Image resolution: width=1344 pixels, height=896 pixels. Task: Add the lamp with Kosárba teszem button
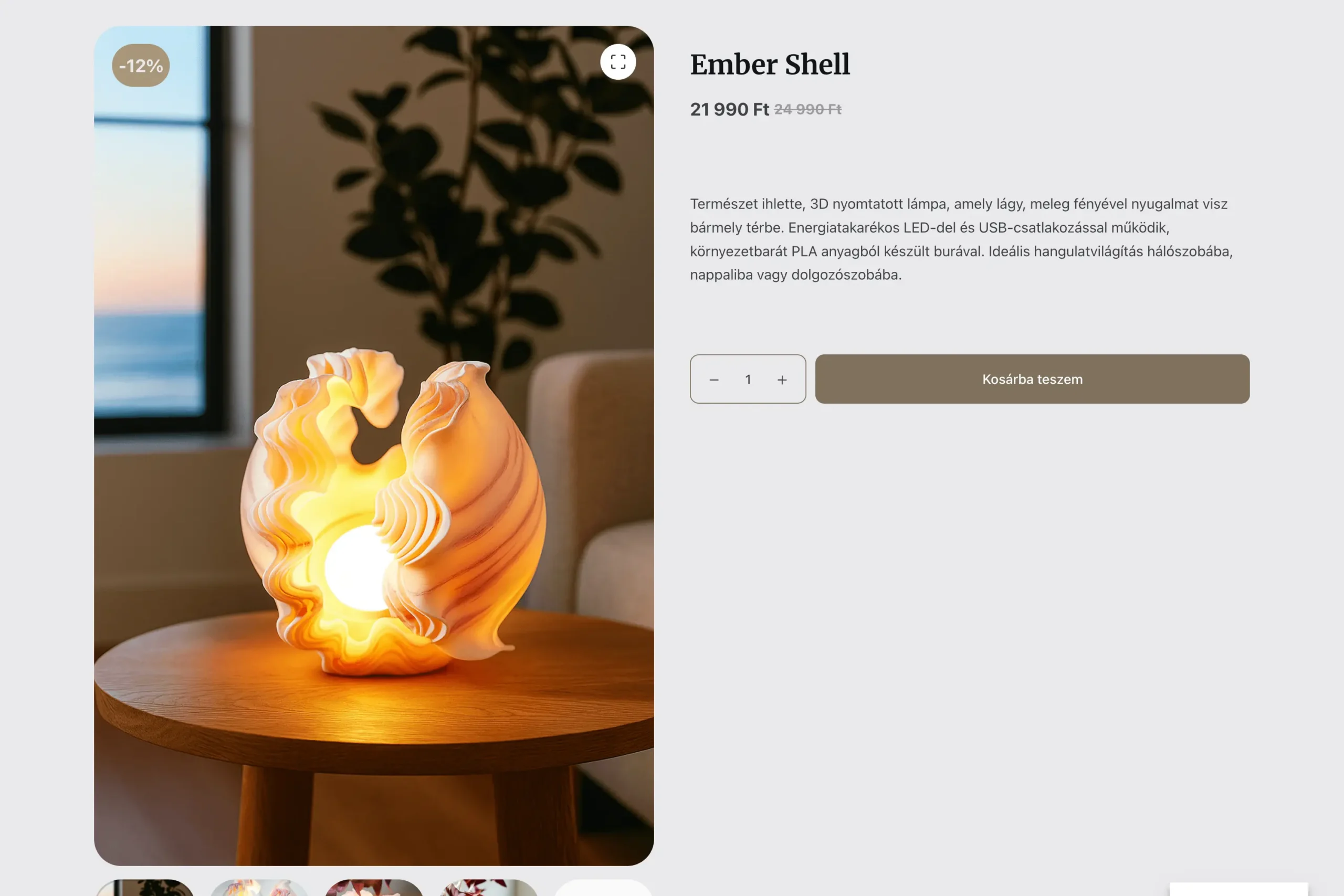point(1032,379)
